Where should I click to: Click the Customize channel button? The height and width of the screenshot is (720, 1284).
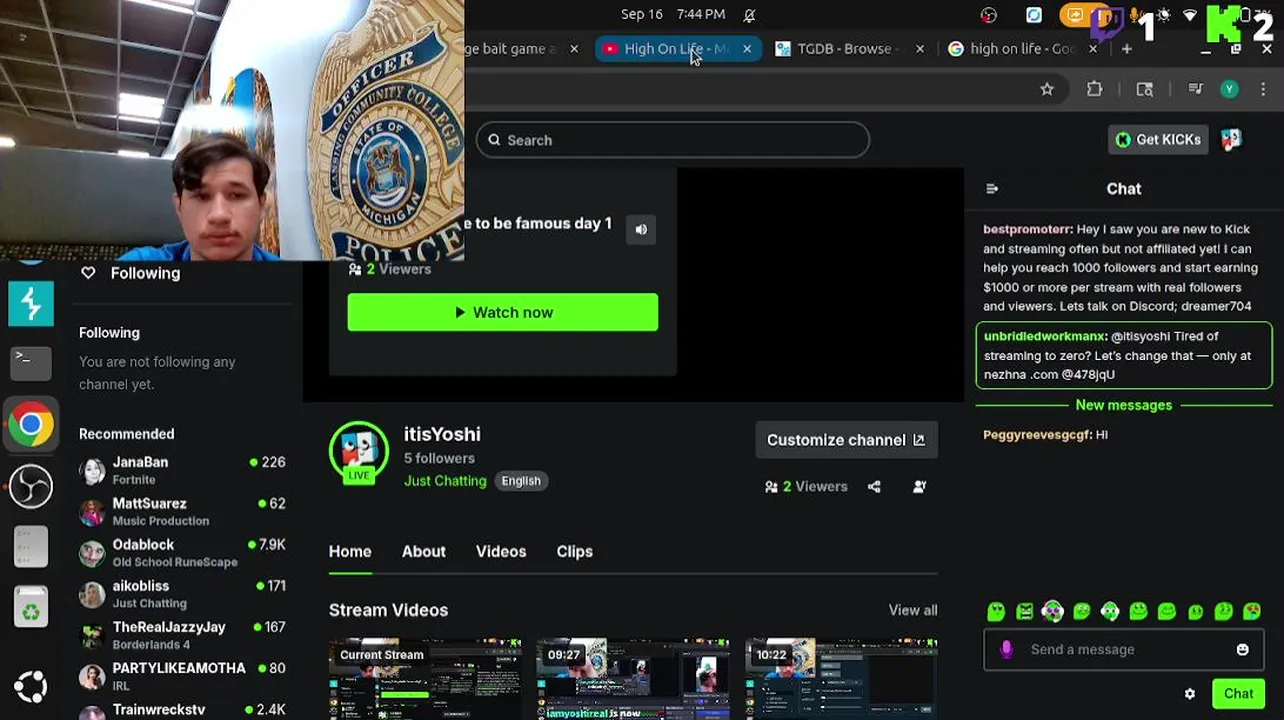coord(846,440)
